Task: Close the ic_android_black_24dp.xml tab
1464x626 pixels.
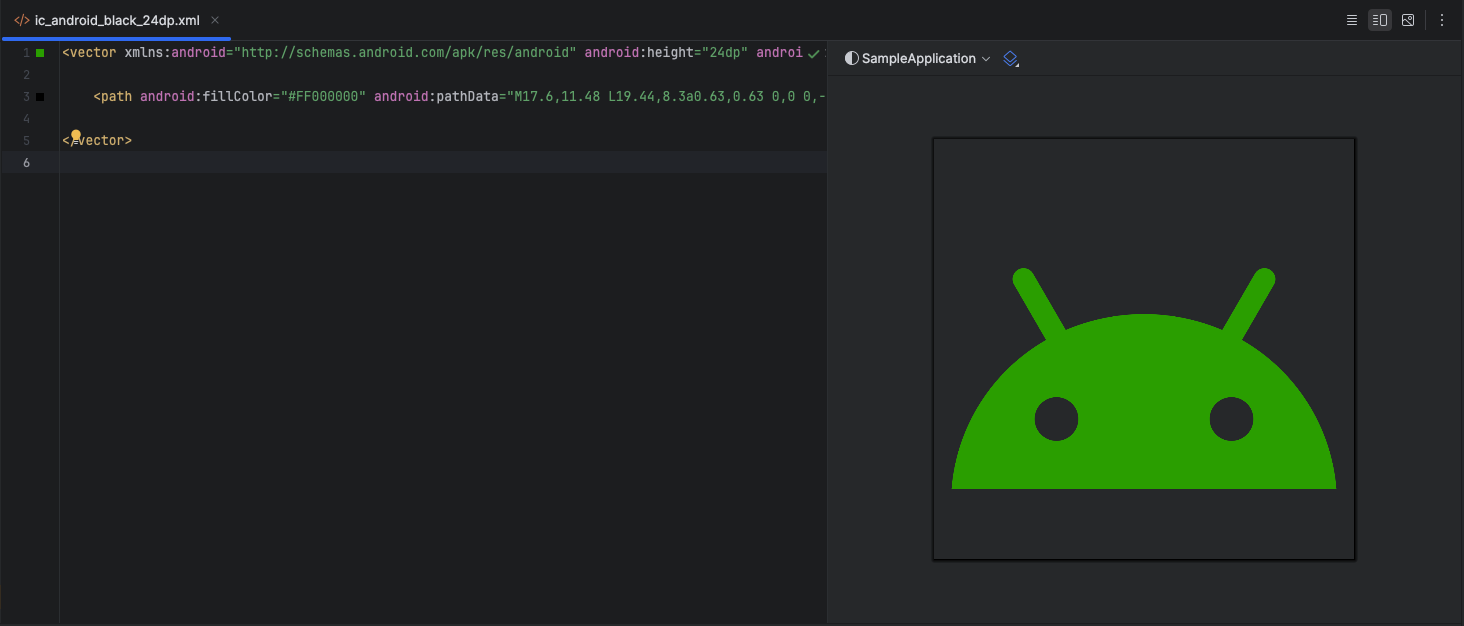Action: coord(215,19)
